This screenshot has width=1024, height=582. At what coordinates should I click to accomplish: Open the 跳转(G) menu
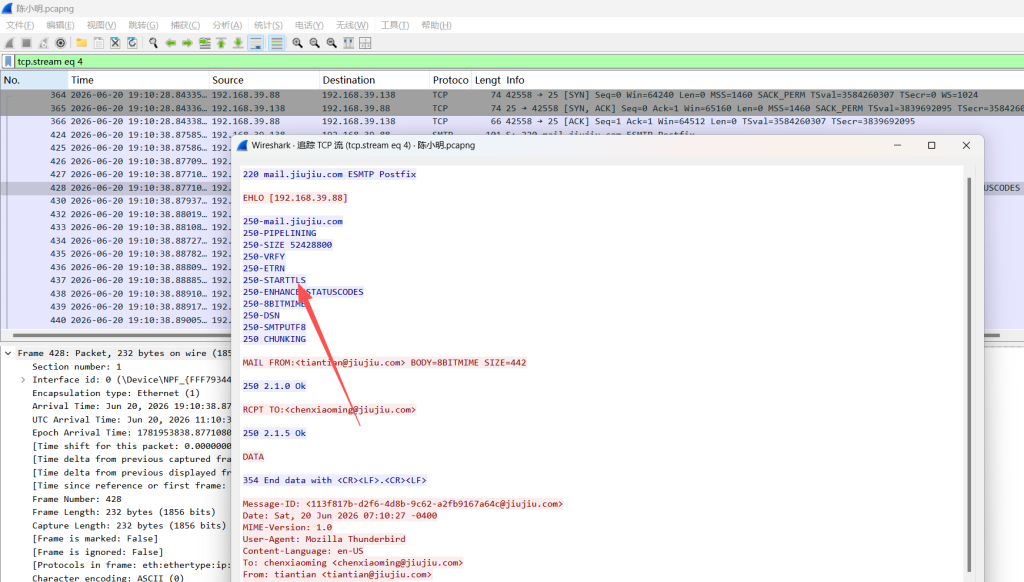coord(143,25)
